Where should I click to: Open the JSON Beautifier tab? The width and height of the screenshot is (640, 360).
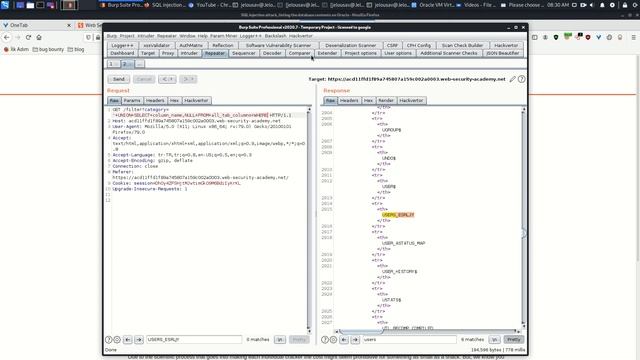[502, 53]
